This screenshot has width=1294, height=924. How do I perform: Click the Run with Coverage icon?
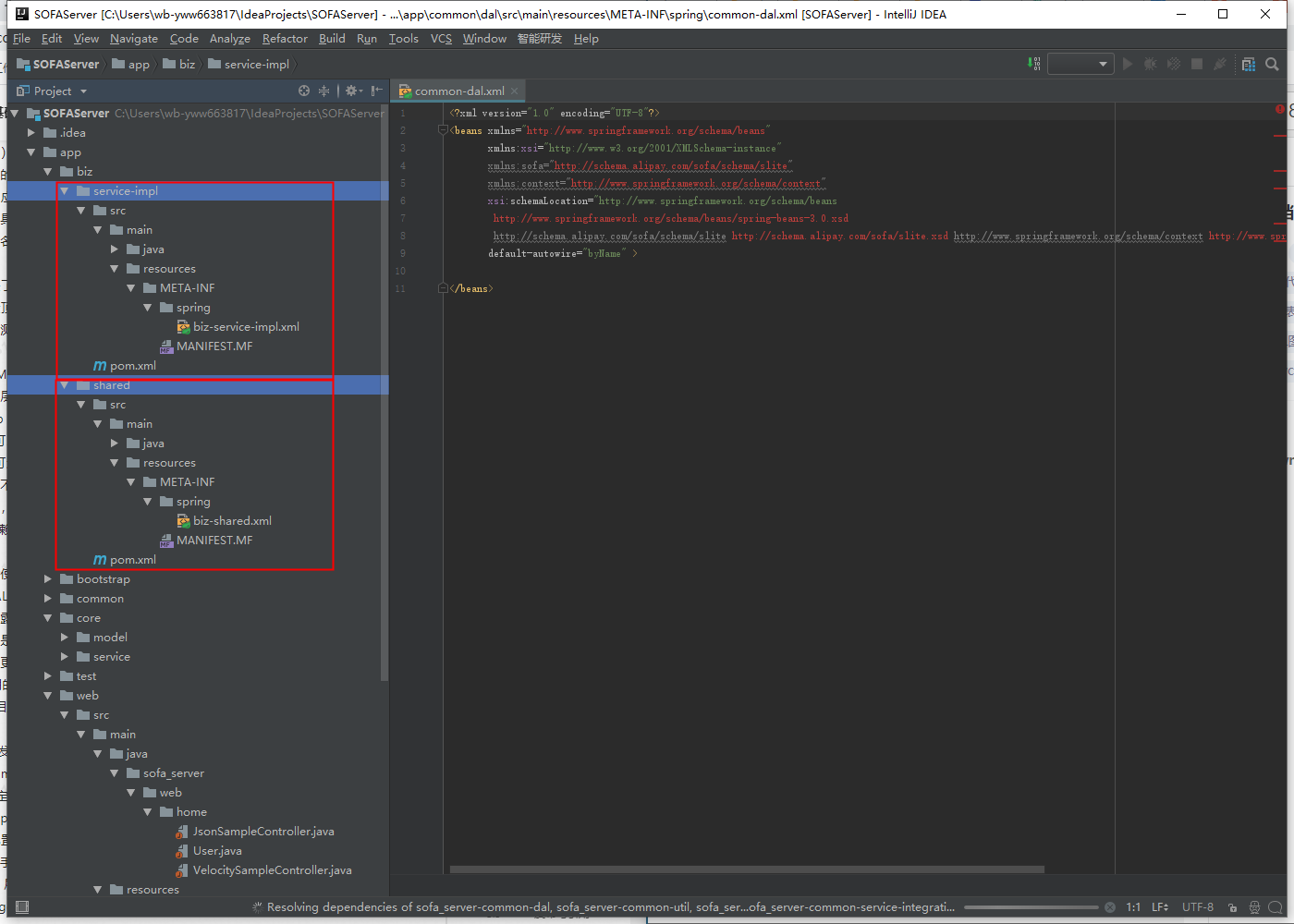coord(1174,64)
